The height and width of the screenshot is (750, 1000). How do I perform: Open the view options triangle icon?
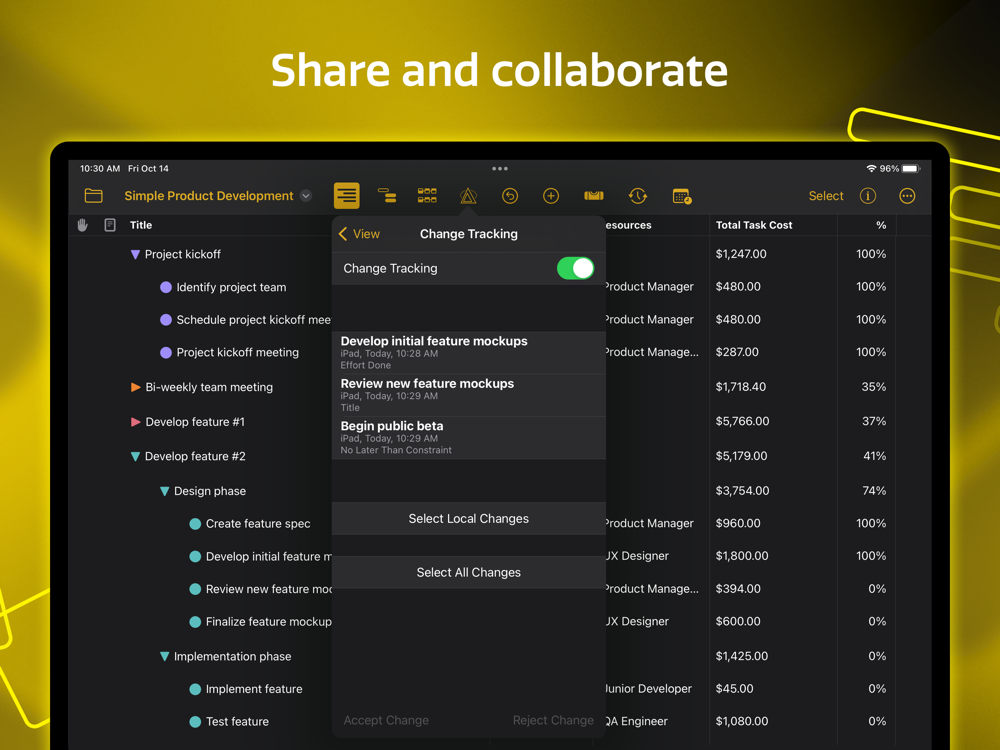click(x=468, y=196)
